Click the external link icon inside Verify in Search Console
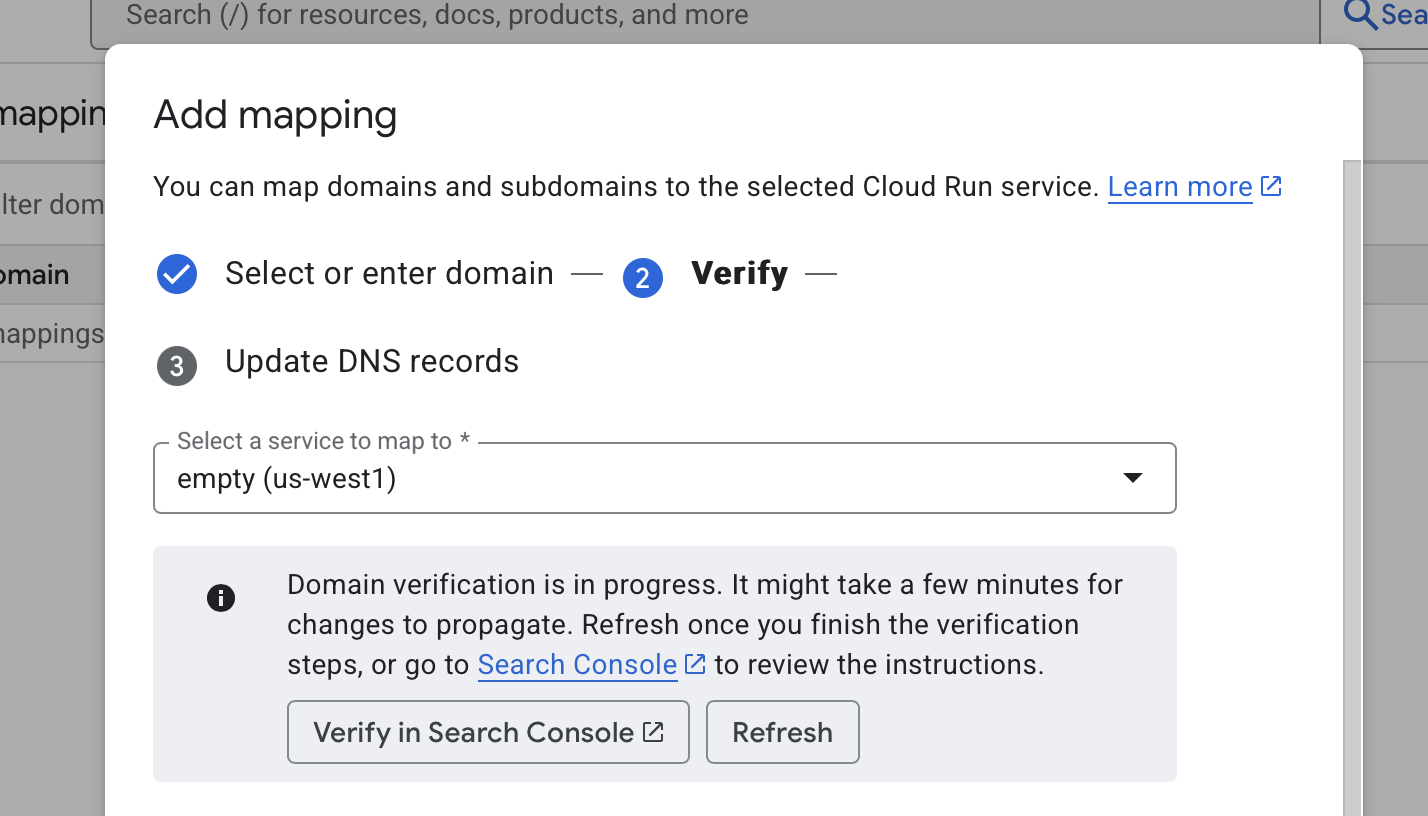Screen dimensions: 1428x816 click(x=654, y=731)
